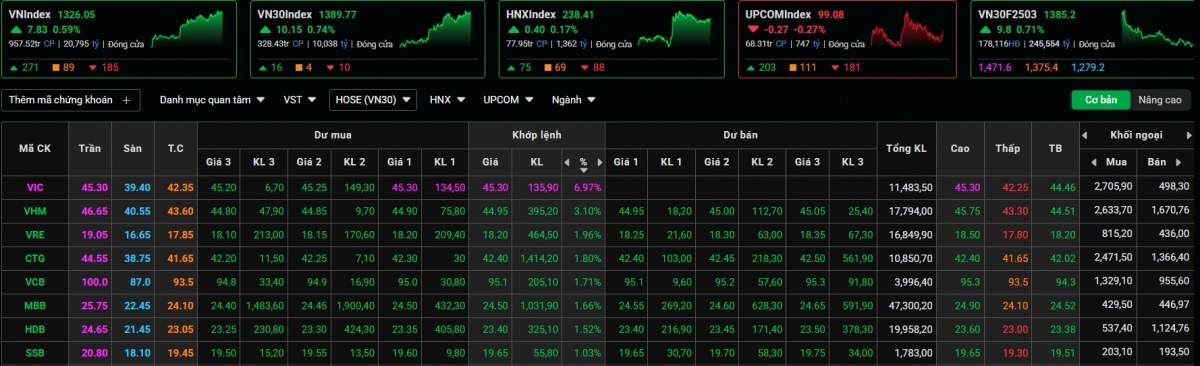Switch to the Nâng cao view

1159,100
